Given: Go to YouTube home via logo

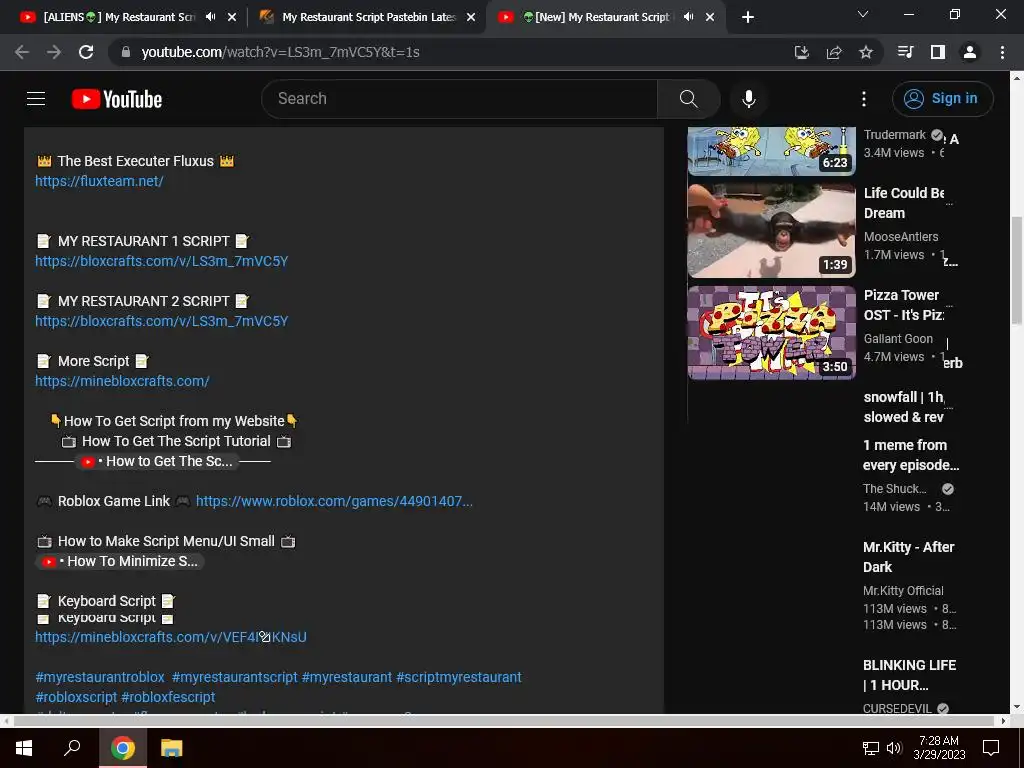Looking at the screenshot, I should click(x=117, y=99).
